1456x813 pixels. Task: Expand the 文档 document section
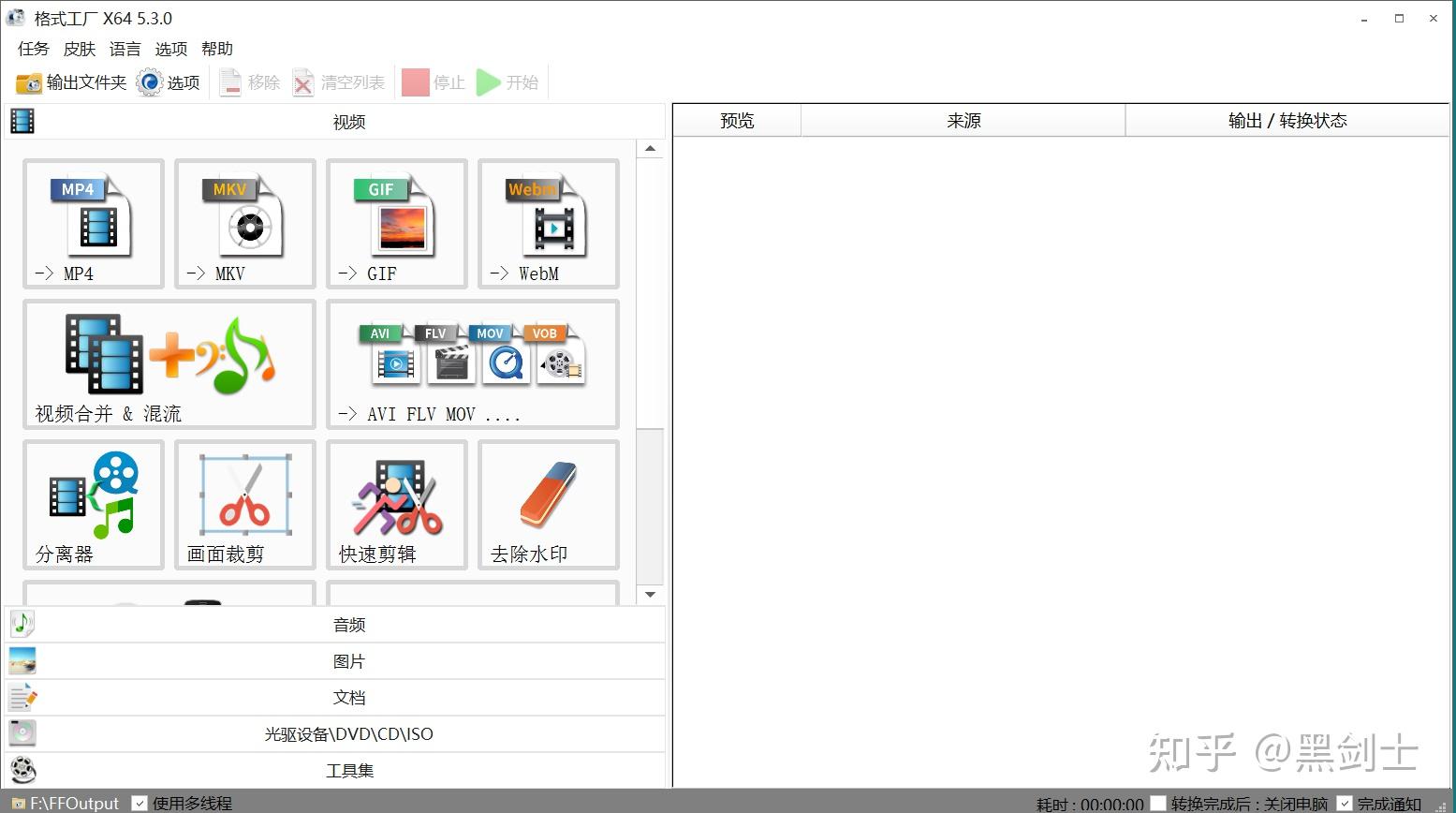click(335, 698)
